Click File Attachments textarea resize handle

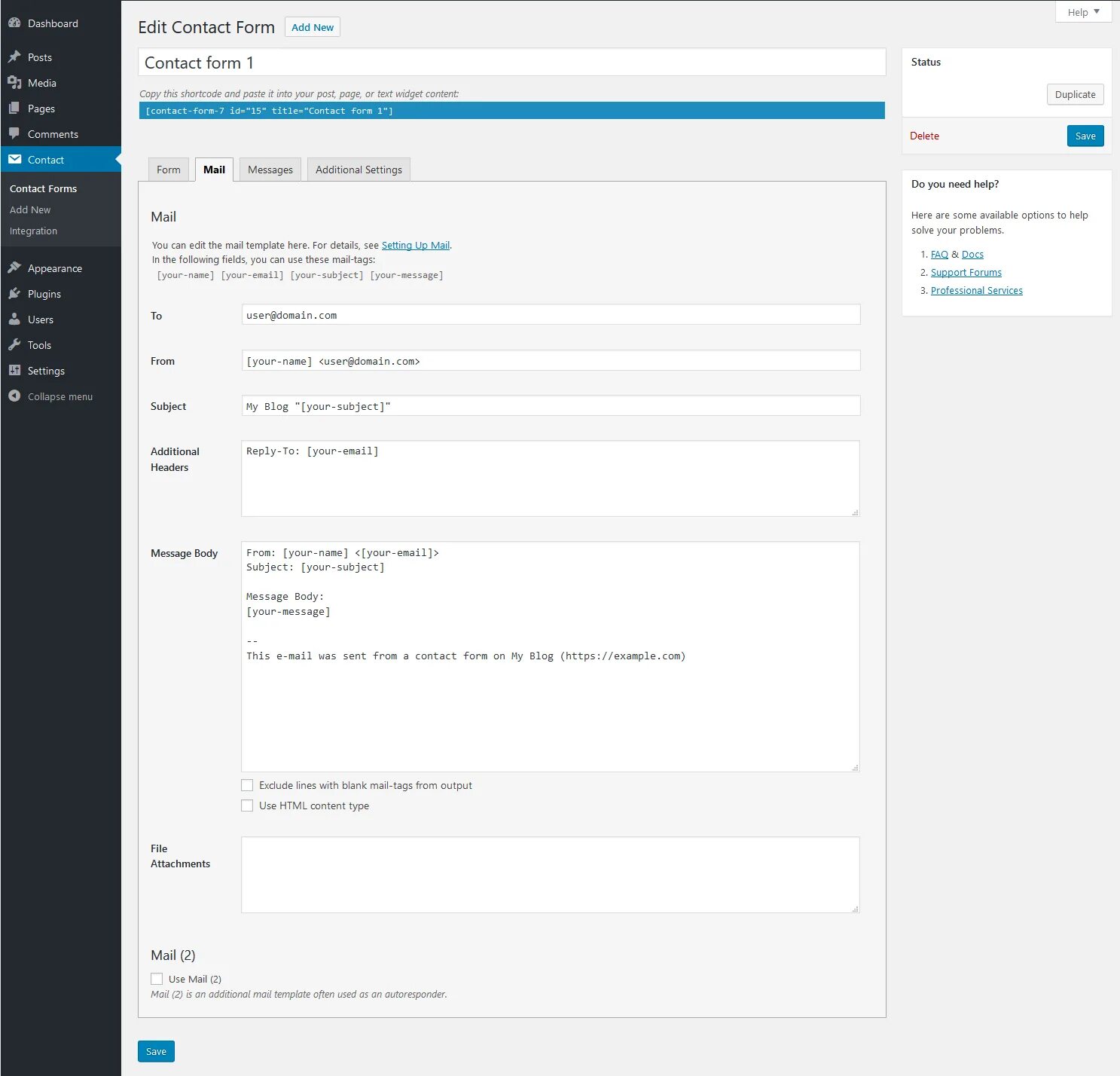tap(855, 909)
